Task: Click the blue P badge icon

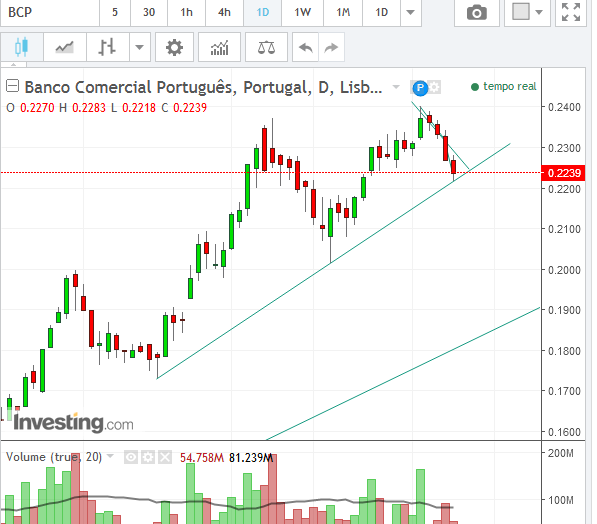Action: click(420, 88)
